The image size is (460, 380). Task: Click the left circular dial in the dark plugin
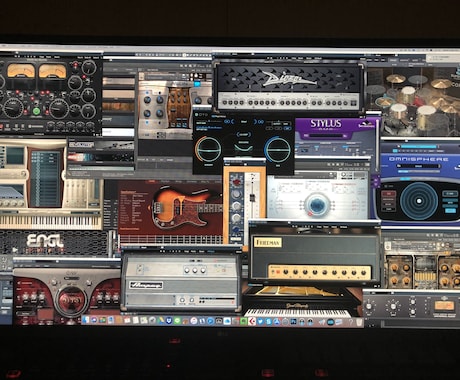point(209,150)
